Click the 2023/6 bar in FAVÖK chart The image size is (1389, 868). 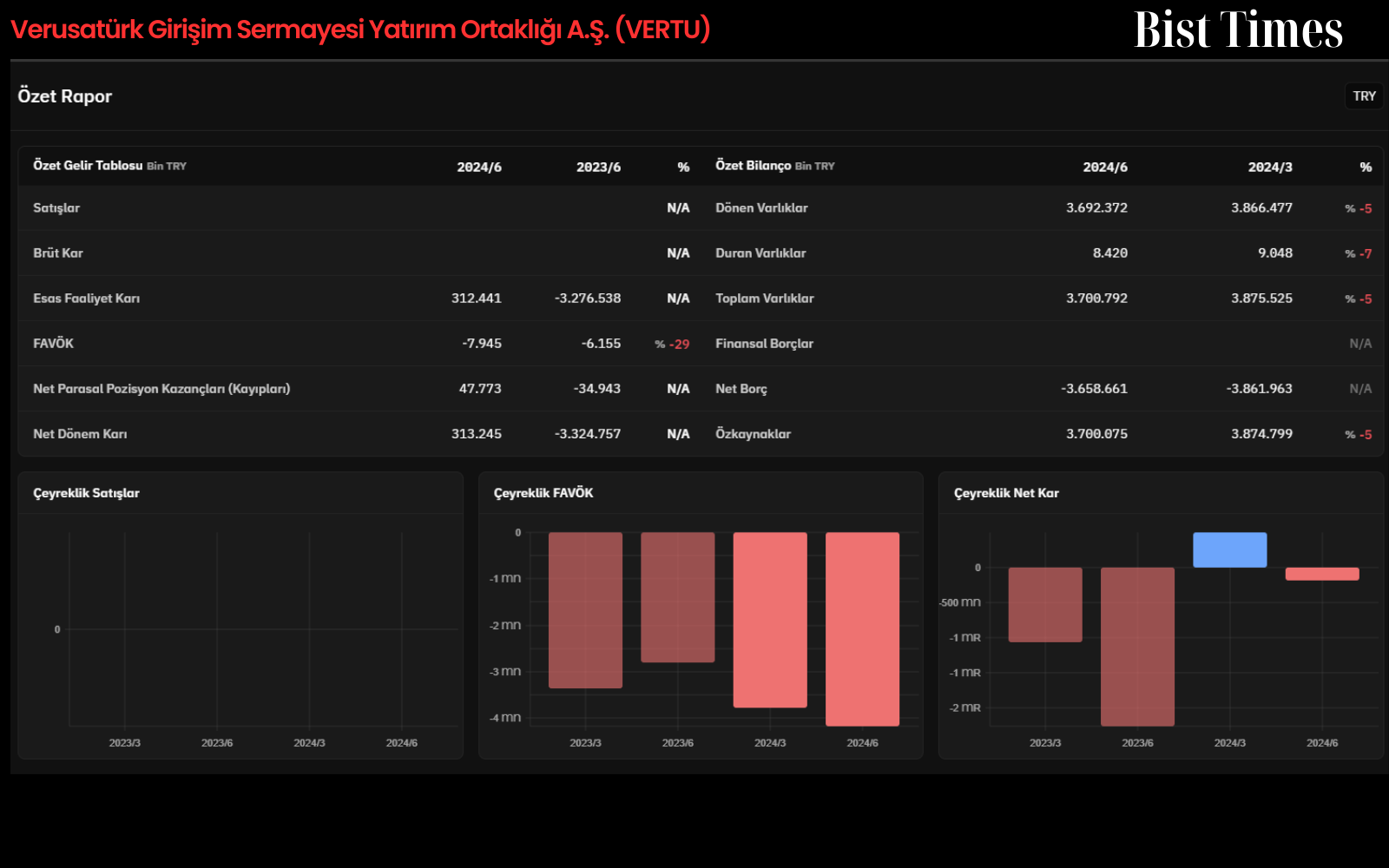point(677,597)
